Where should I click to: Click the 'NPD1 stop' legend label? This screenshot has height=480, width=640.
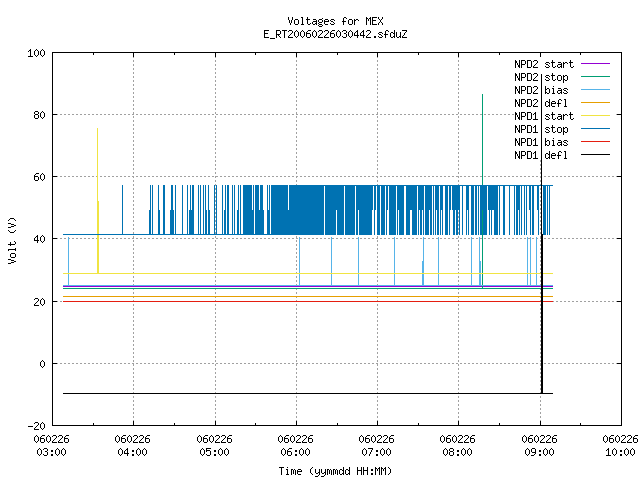[x=541, y=129]
